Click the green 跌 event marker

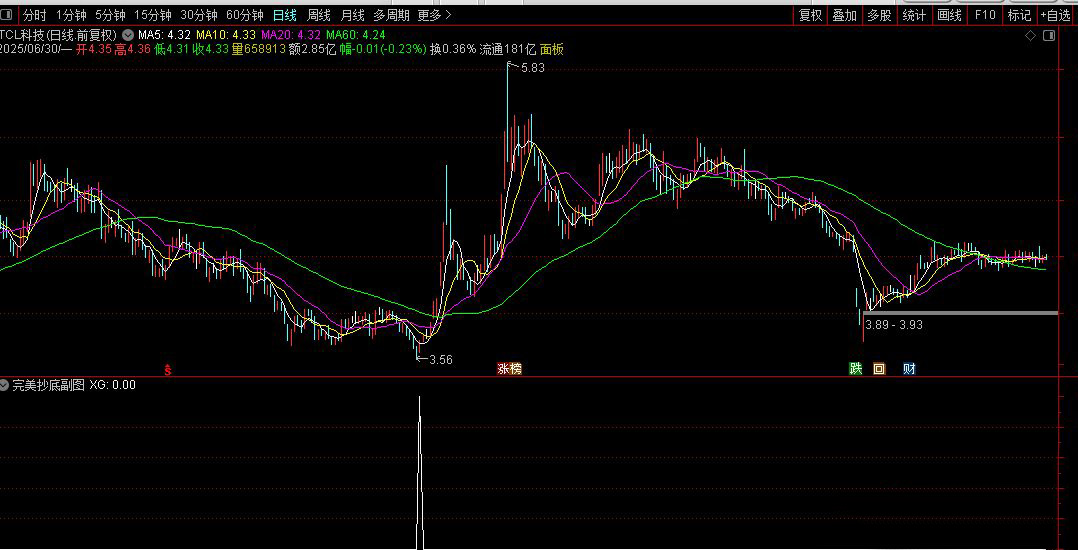click(x=856, y=369)
